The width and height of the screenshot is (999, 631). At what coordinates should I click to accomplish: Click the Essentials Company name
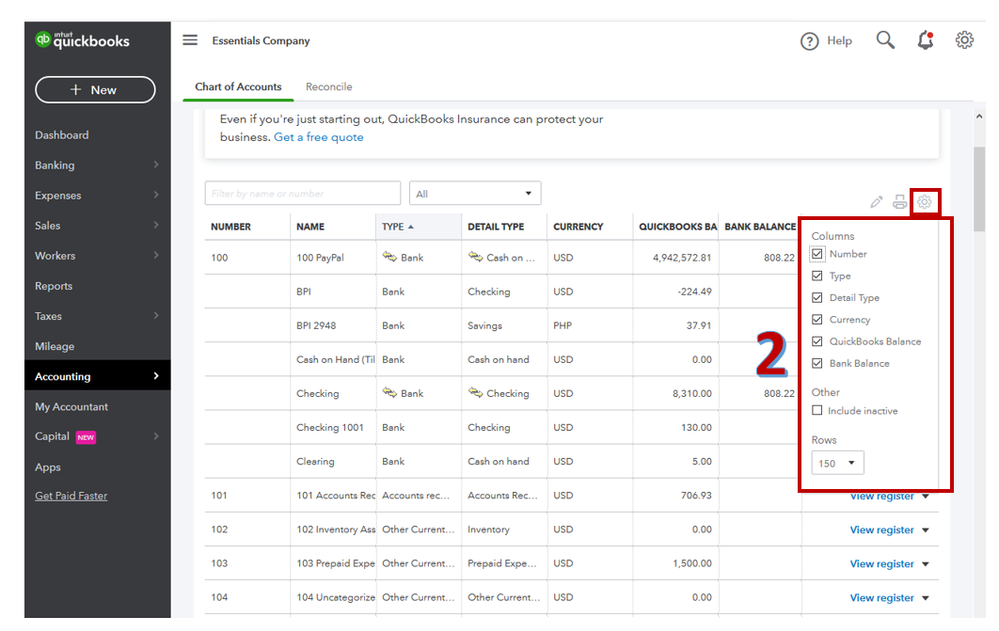(261, 40)
